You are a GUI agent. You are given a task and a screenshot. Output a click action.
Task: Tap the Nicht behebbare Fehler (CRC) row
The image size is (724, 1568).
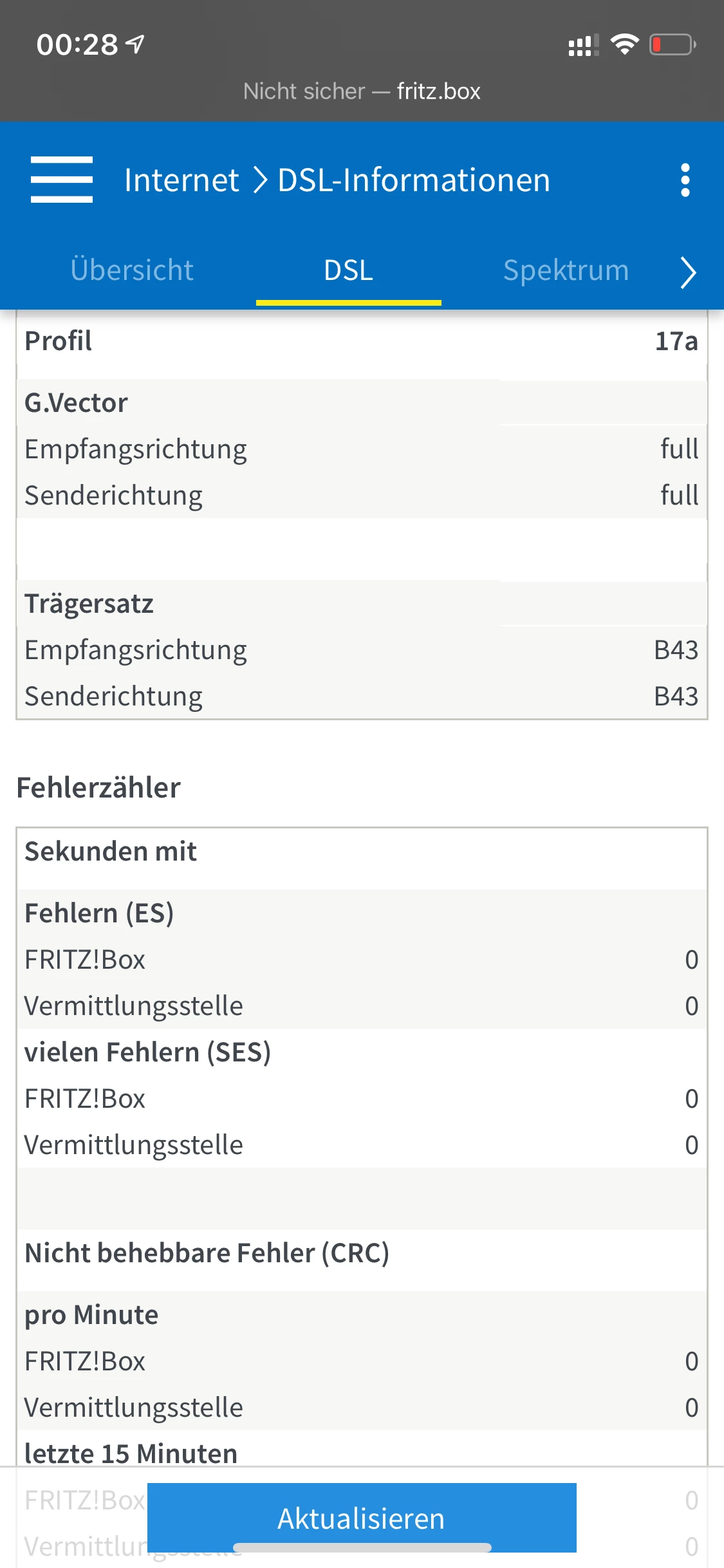(207, 1253)
